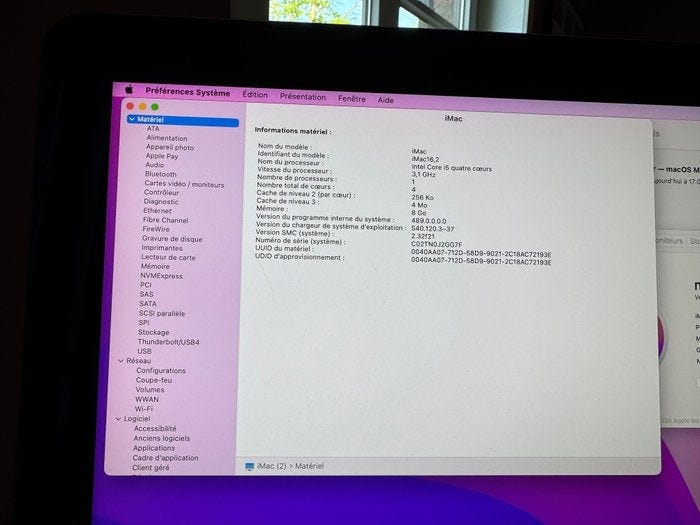The width and height of the screenshot is (700, 525).
Task: Open the Présentation menu
Action: [303, 97]
